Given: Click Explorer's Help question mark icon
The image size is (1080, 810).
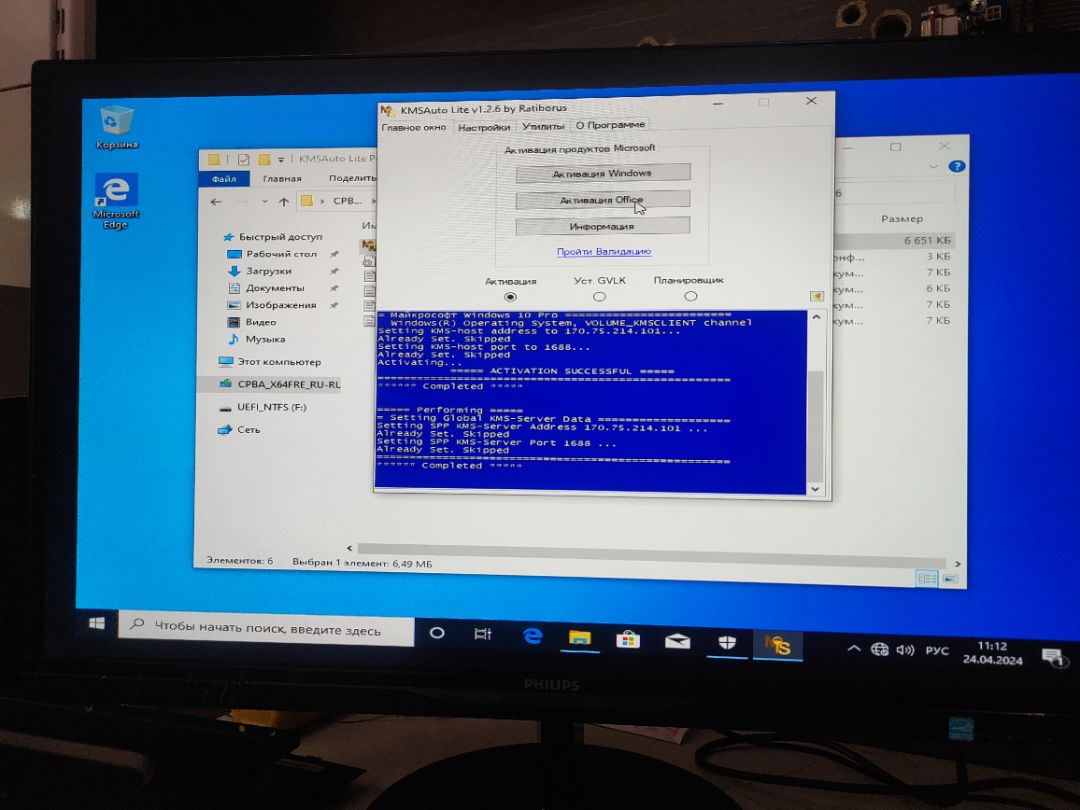Looking at the screenshot, I should click(x=956, y=166).
